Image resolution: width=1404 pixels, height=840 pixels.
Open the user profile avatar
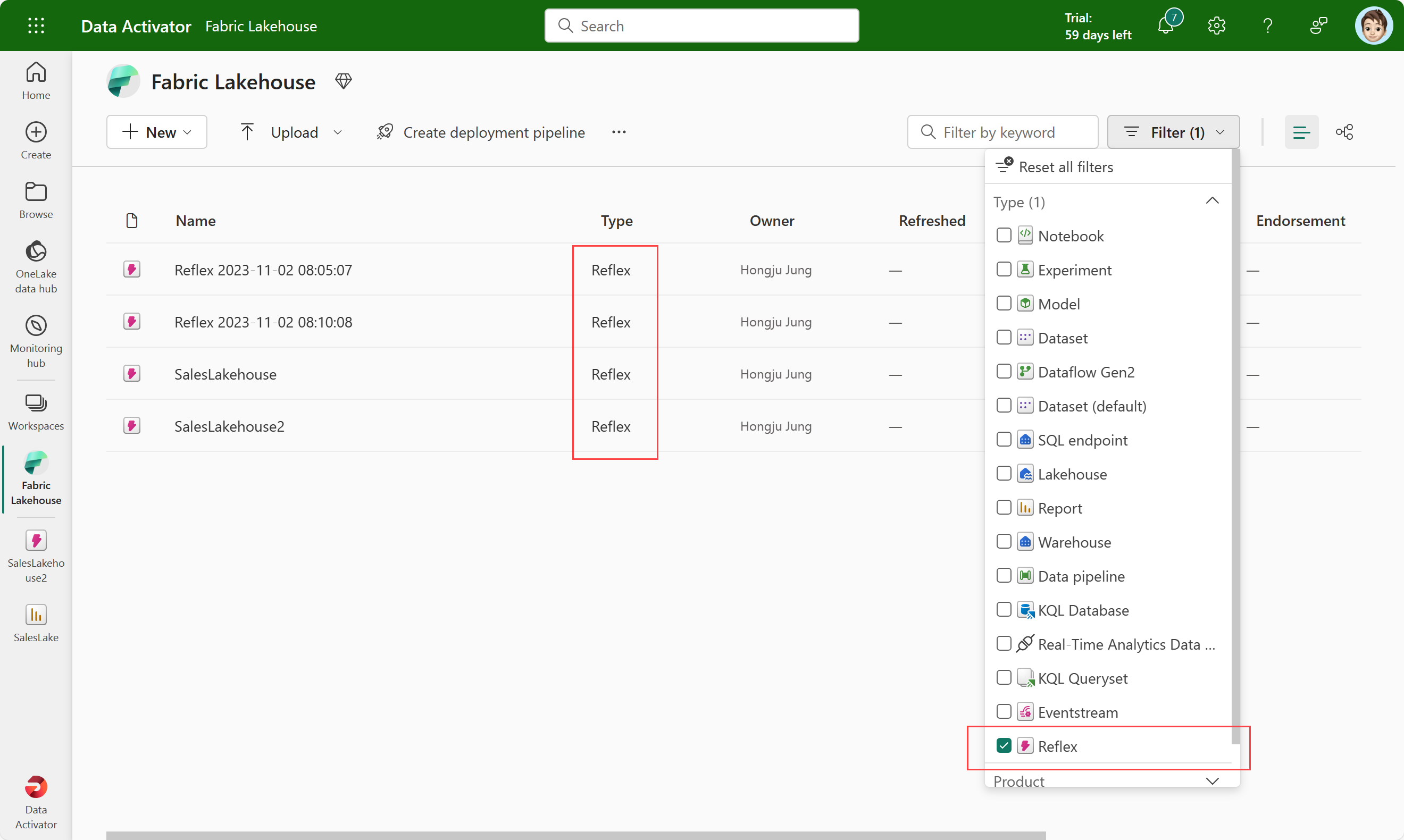(x=1374, y=26)
